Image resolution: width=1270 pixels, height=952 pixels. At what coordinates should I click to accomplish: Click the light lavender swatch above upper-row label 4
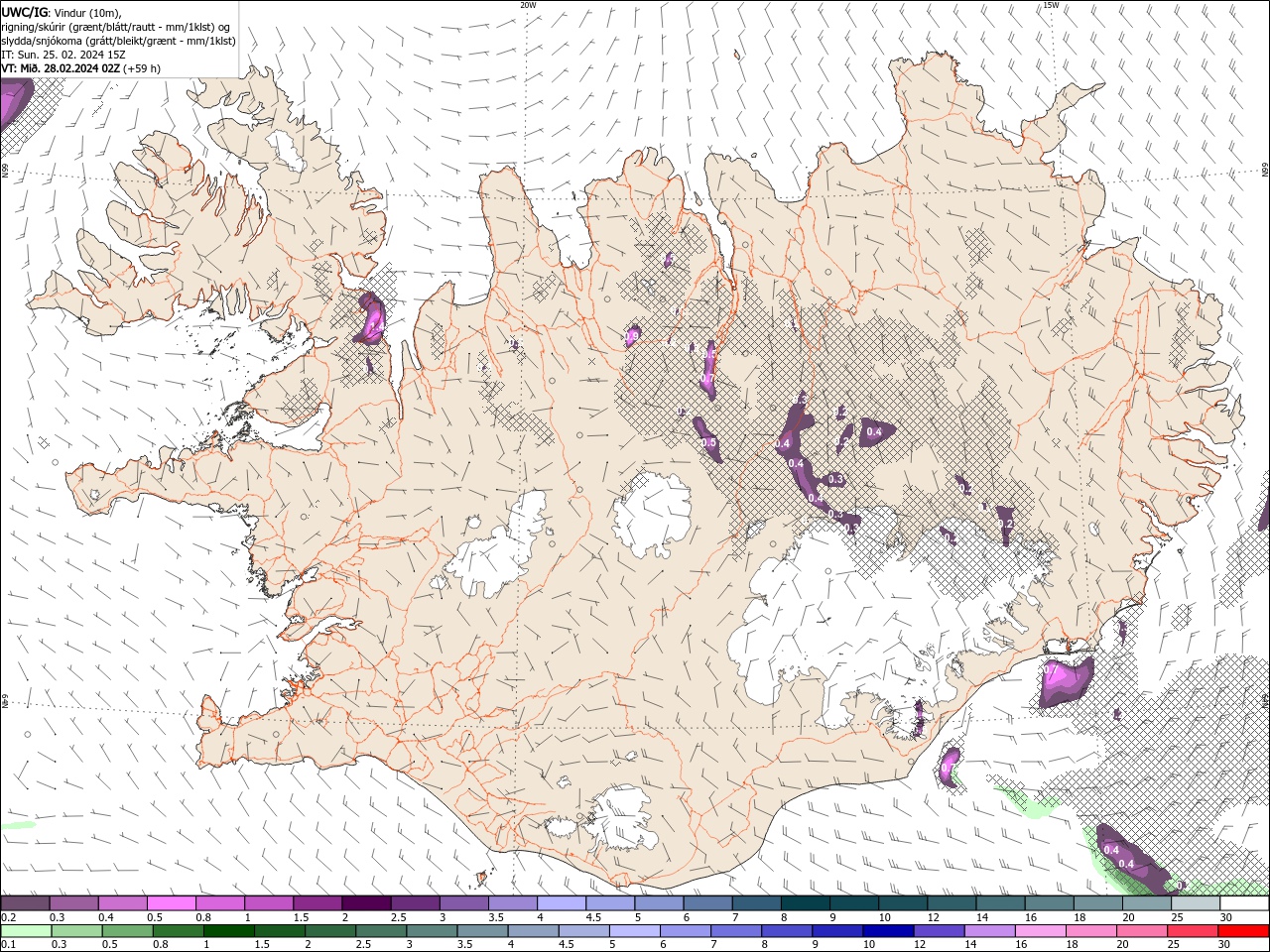(x=561, y=903)
